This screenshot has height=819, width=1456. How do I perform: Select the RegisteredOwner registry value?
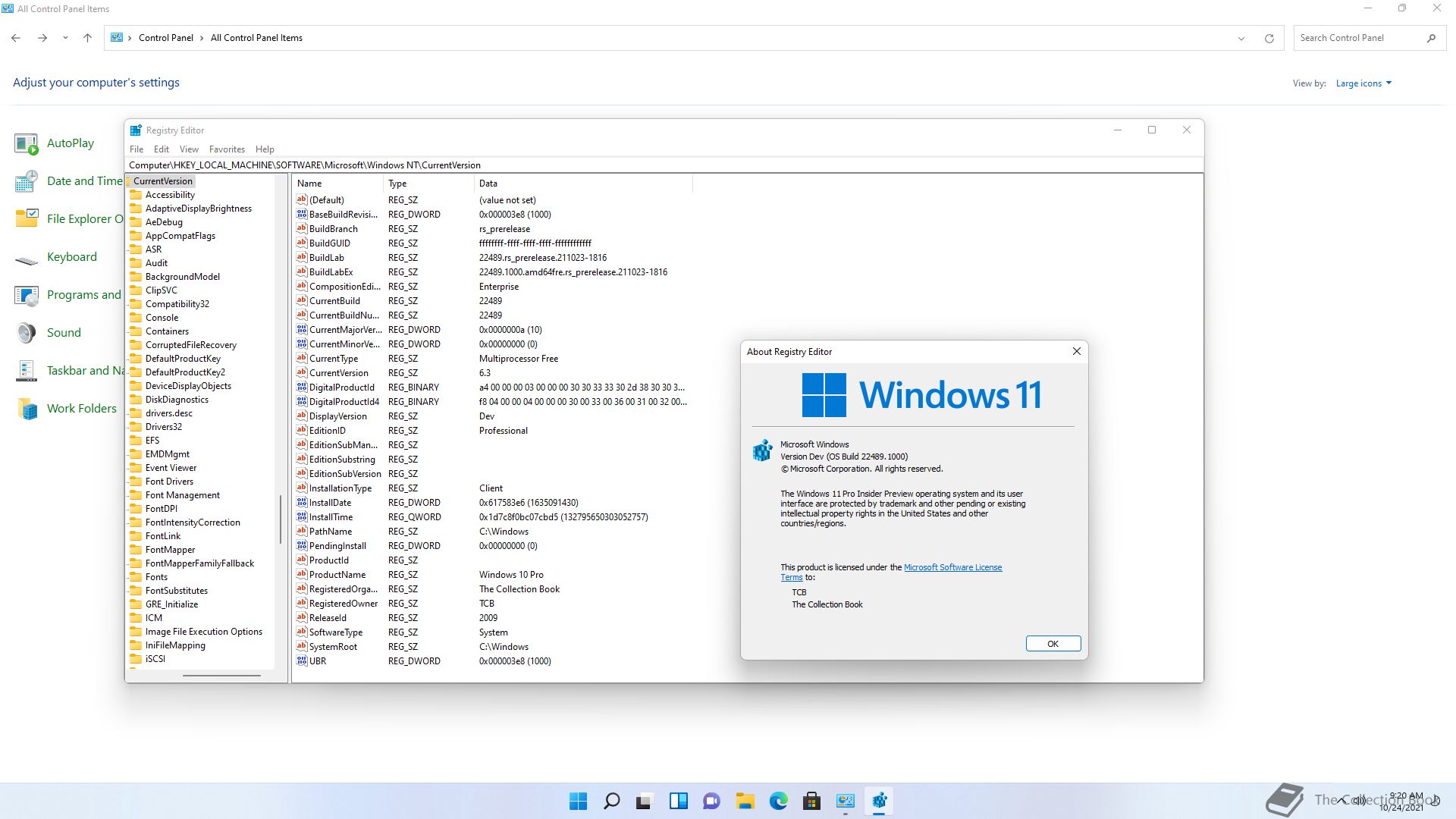pyautogui.click(x=343, y=604)
